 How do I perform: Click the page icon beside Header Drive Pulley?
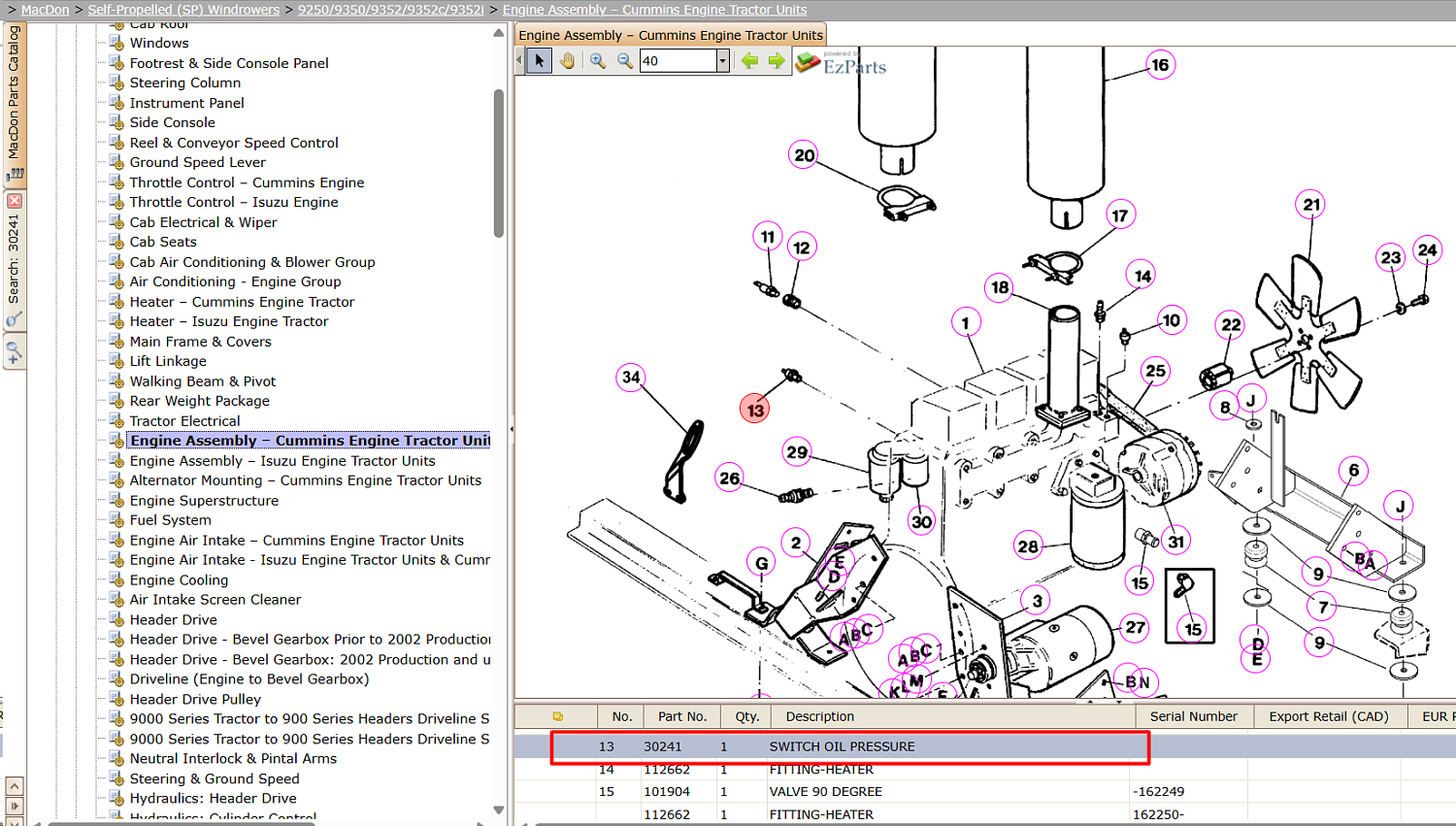click(116, 700)
